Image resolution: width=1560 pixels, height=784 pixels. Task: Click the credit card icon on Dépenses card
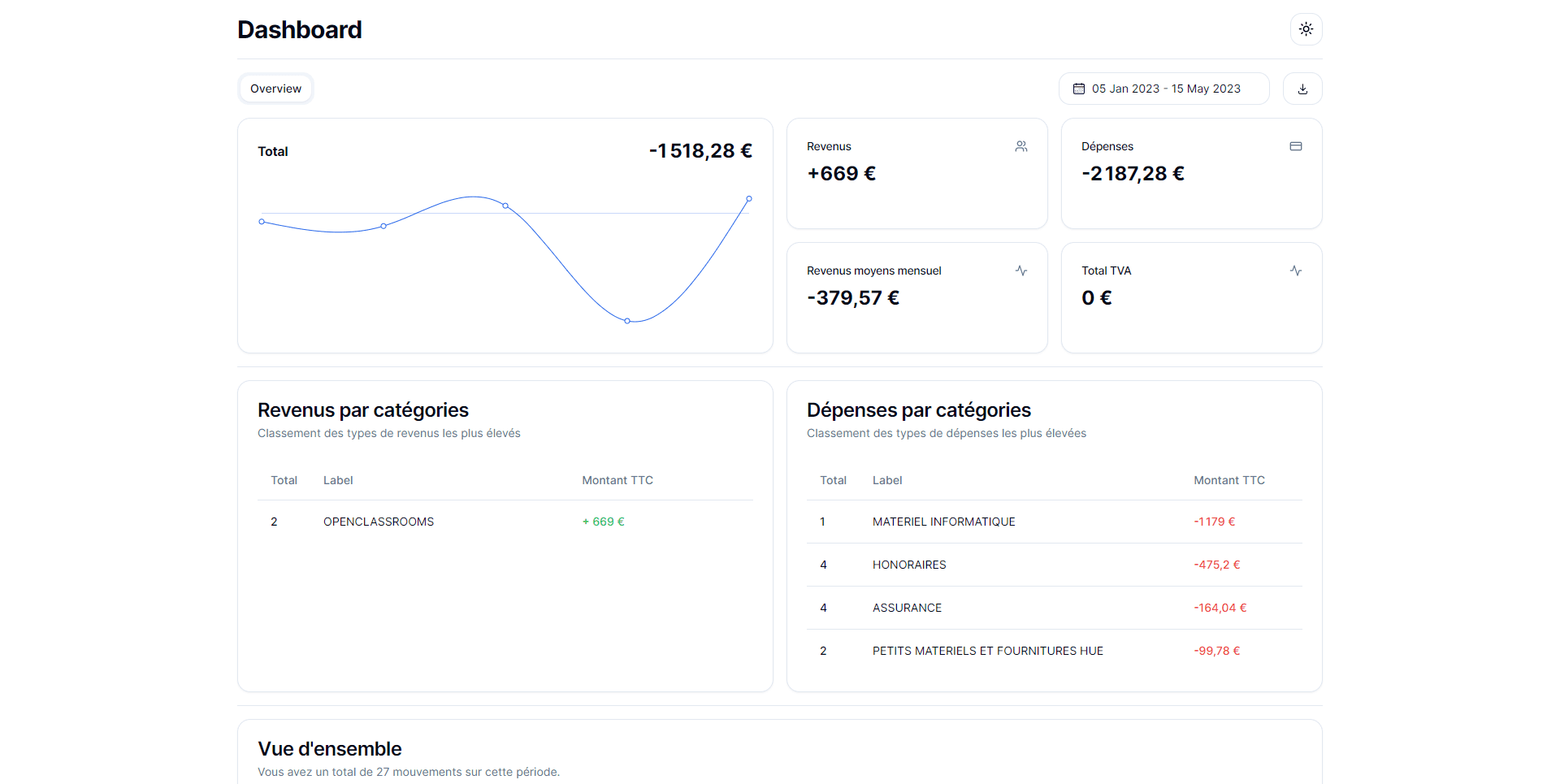point(1296,146)
